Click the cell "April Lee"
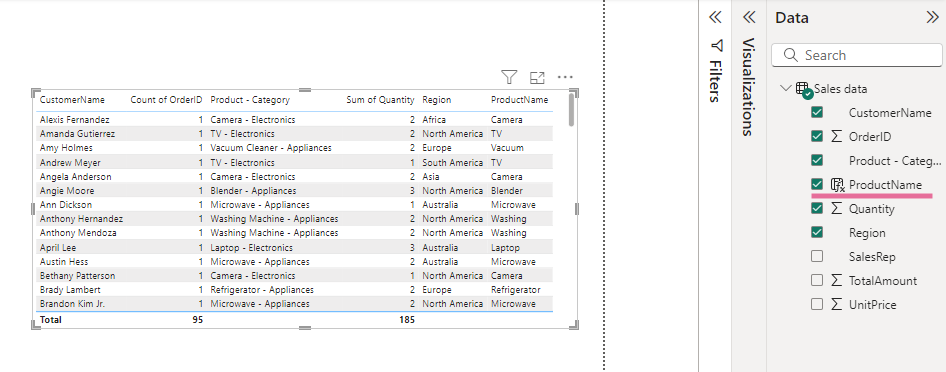946x372 pixels. tap(58, 247)
